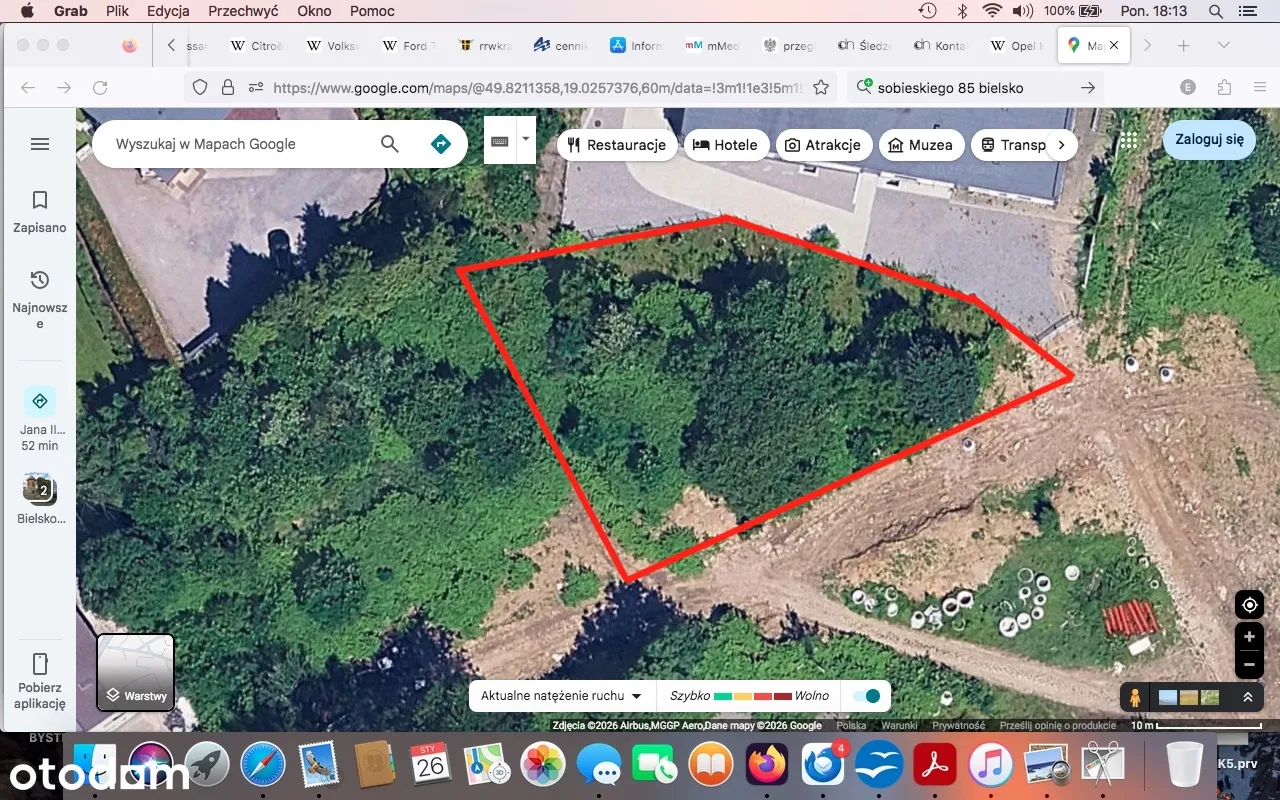The image size is (1280, 800).
Task: Center map on my location
Action: pyautogui.click(x=1249, y=605)
